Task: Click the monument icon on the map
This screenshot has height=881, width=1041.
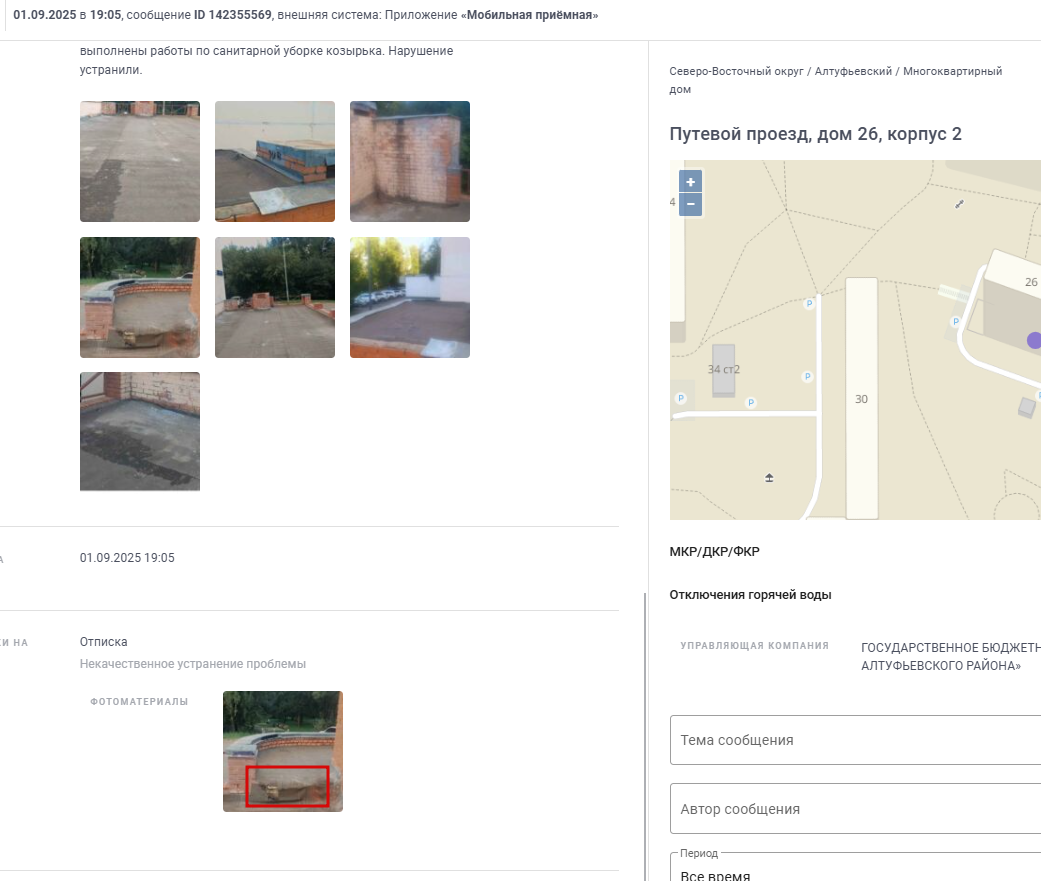Action: coord(769,478)
